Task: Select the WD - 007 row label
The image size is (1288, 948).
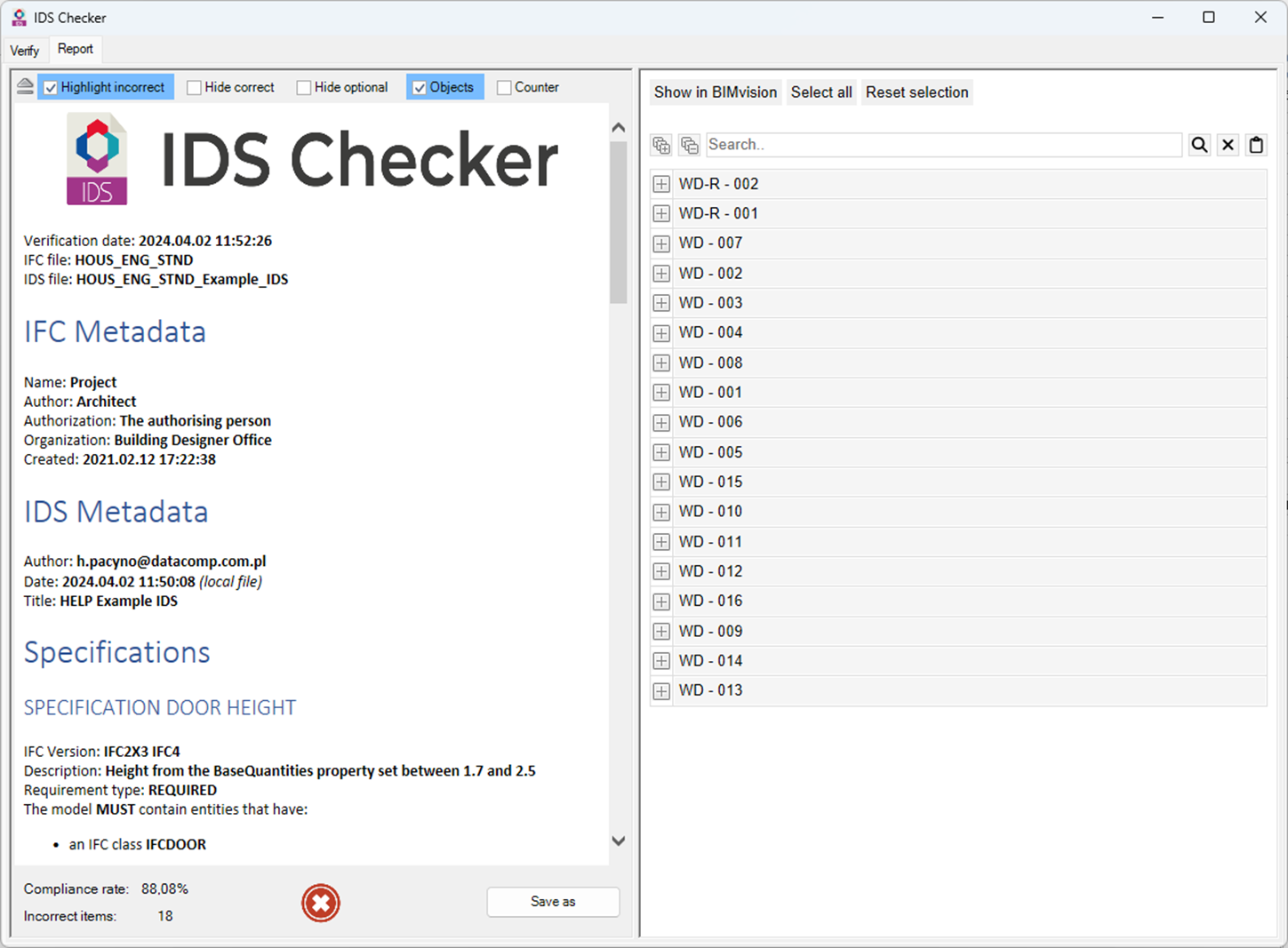Action: [x=710, y=243]
